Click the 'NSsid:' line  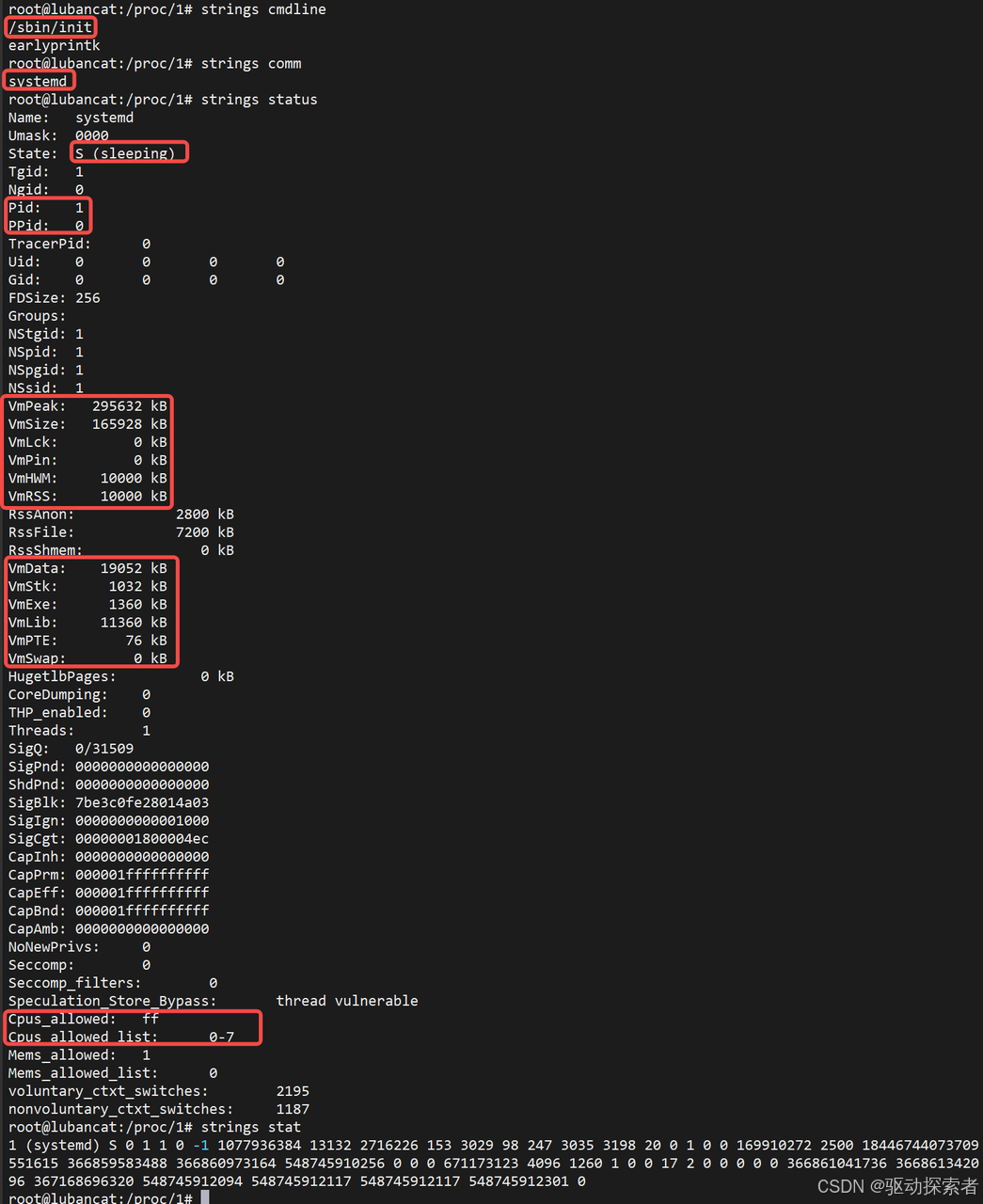point(46,388)
